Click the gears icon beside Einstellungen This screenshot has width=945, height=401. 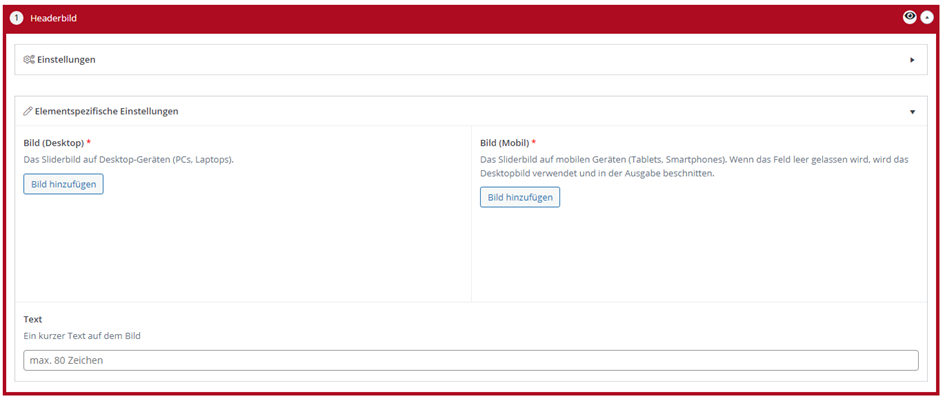pos(29,60)
